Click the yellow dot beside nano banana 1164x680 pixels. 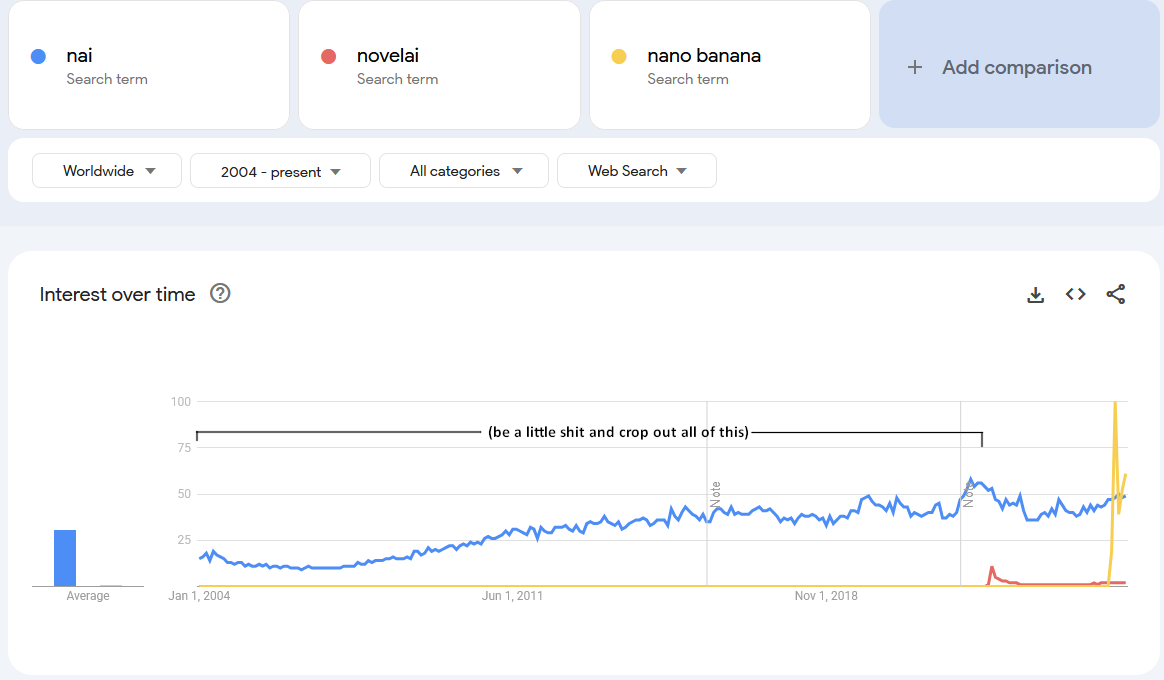click(619, 57)
